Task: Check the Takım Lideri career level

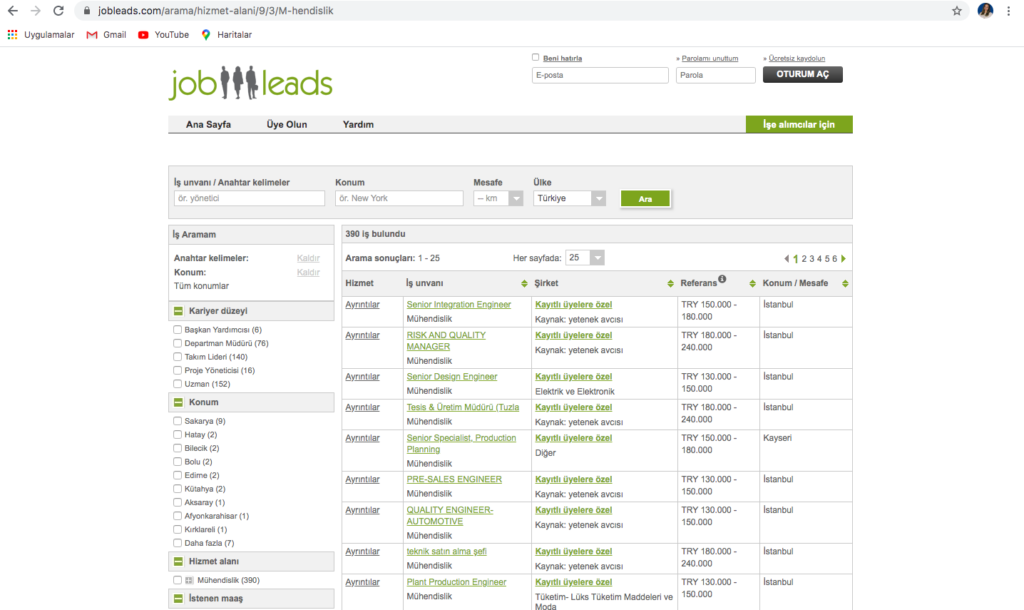Action: (177, 357)
